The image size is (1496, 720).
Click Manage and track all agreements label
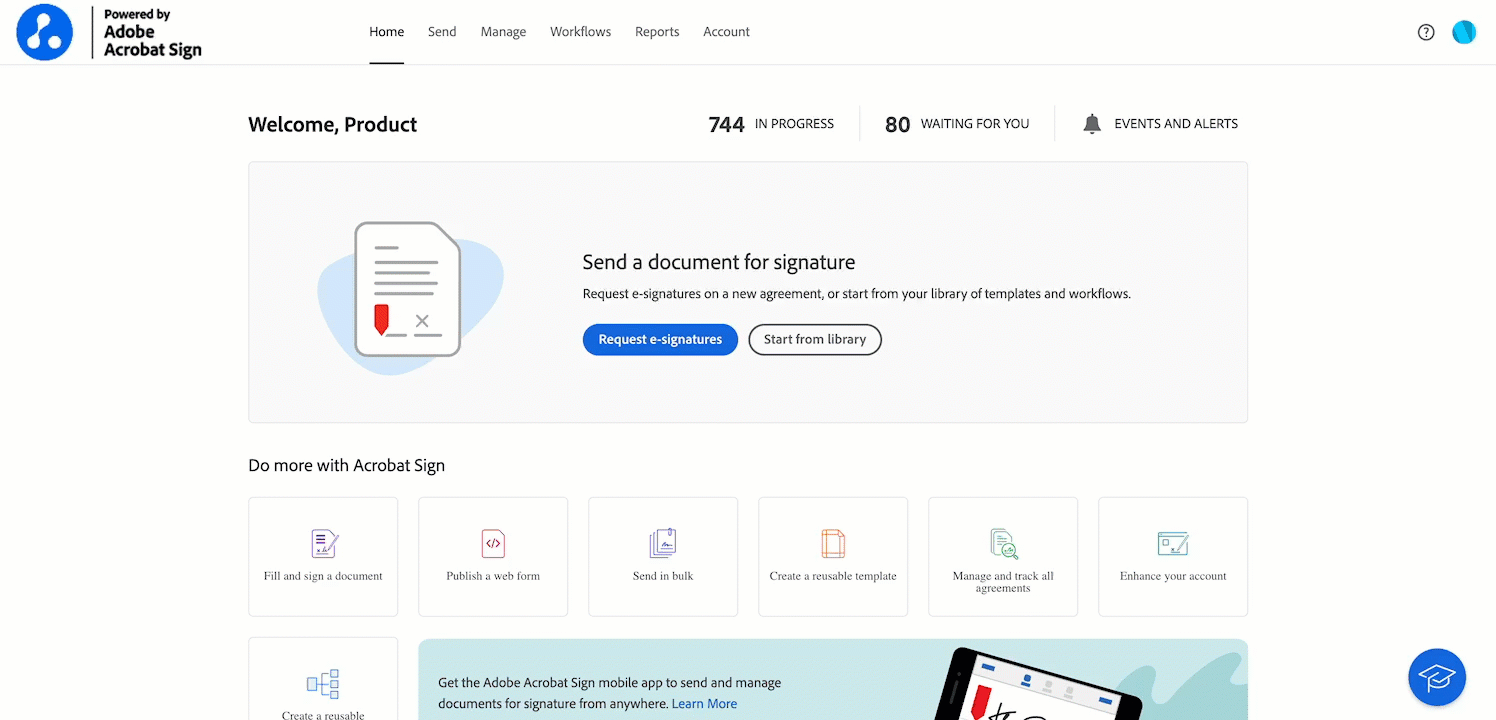pyautogui.click(x=1003, y=582)
